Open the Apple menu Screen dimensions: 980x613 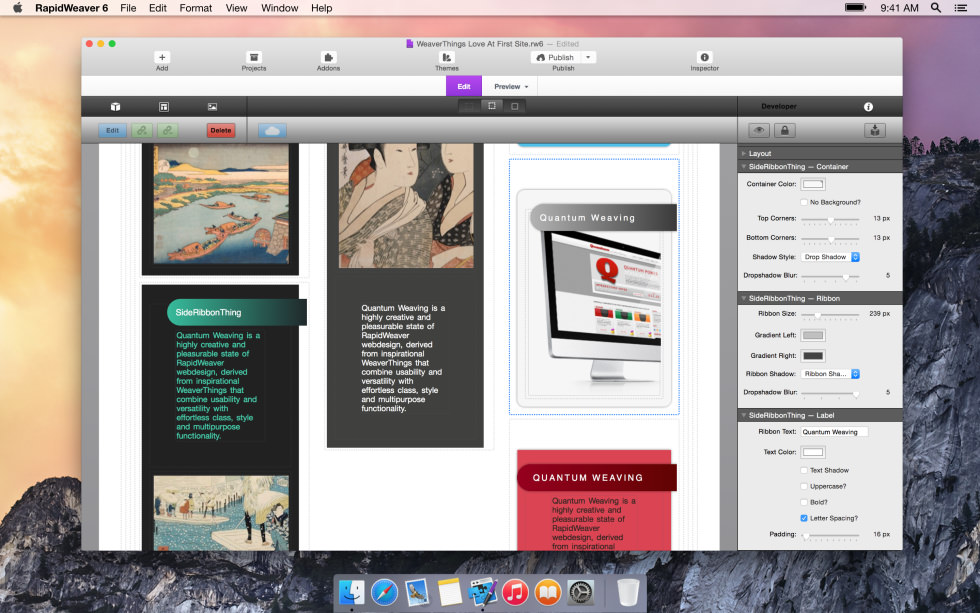18,8
